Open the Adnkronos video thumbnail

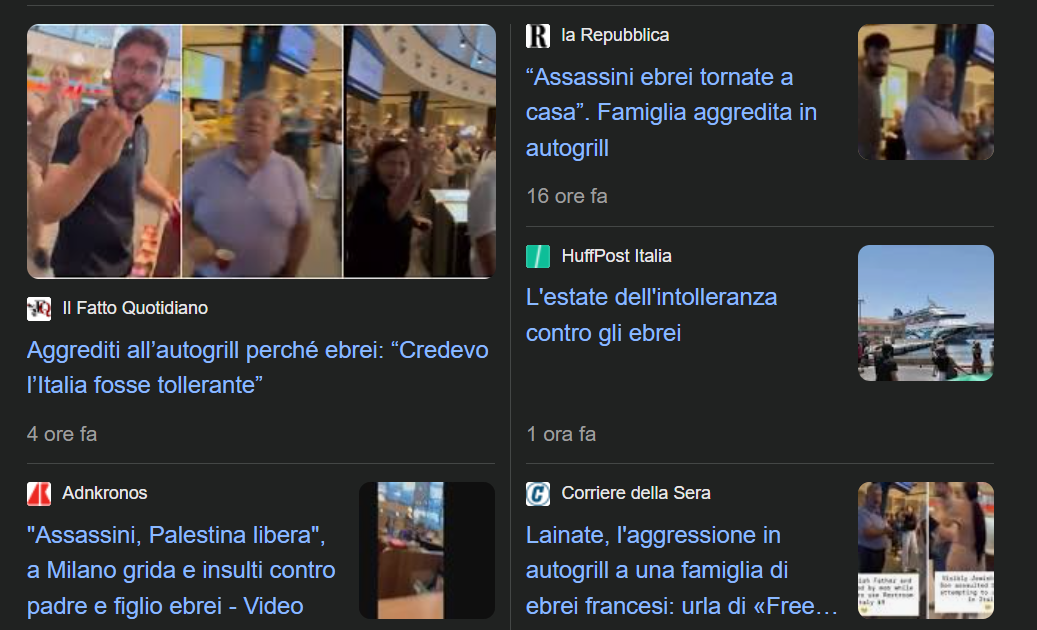tap(427, 550)
